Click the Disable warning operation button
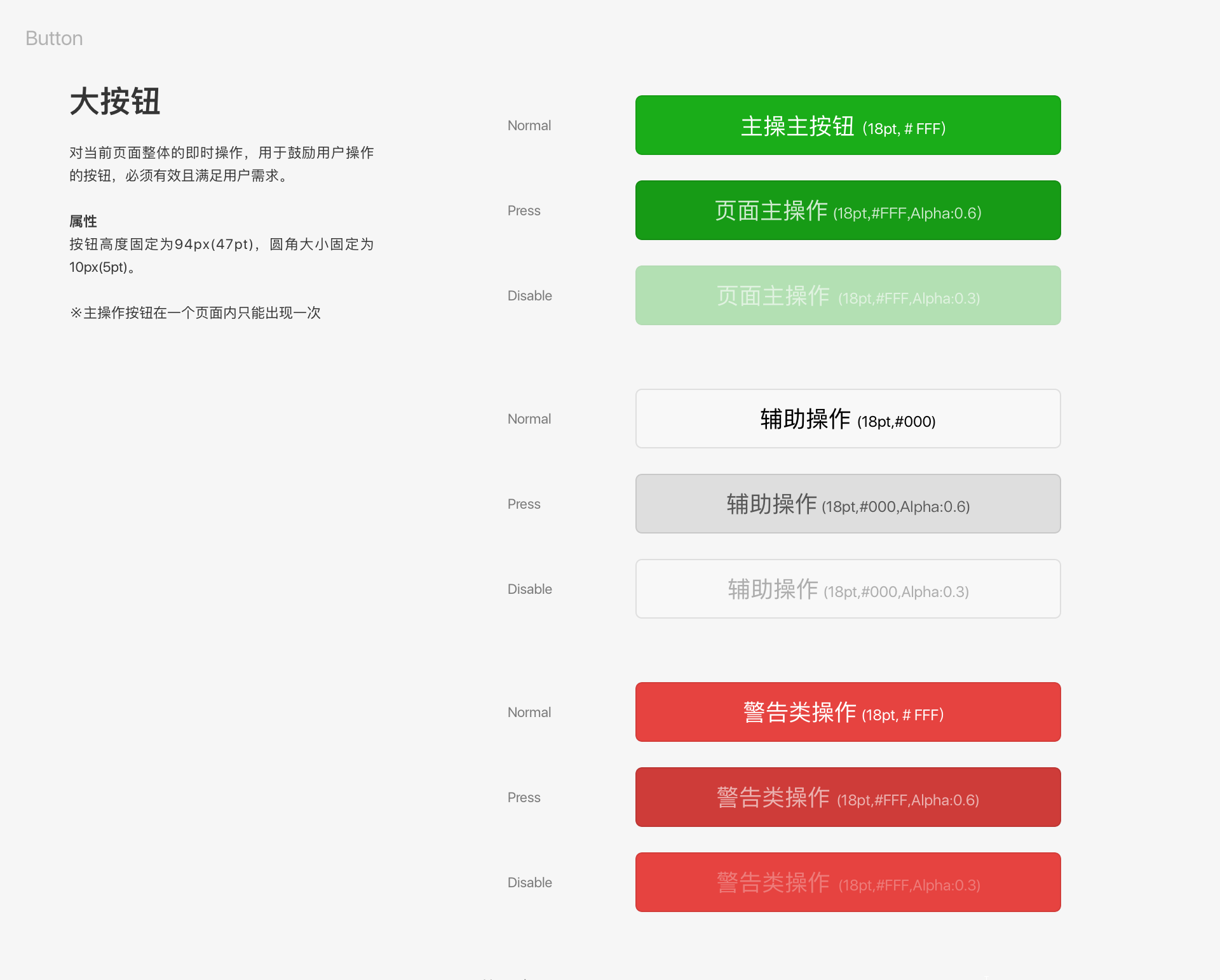Screen dimensions: 1220x980 (x=847, y=882)
